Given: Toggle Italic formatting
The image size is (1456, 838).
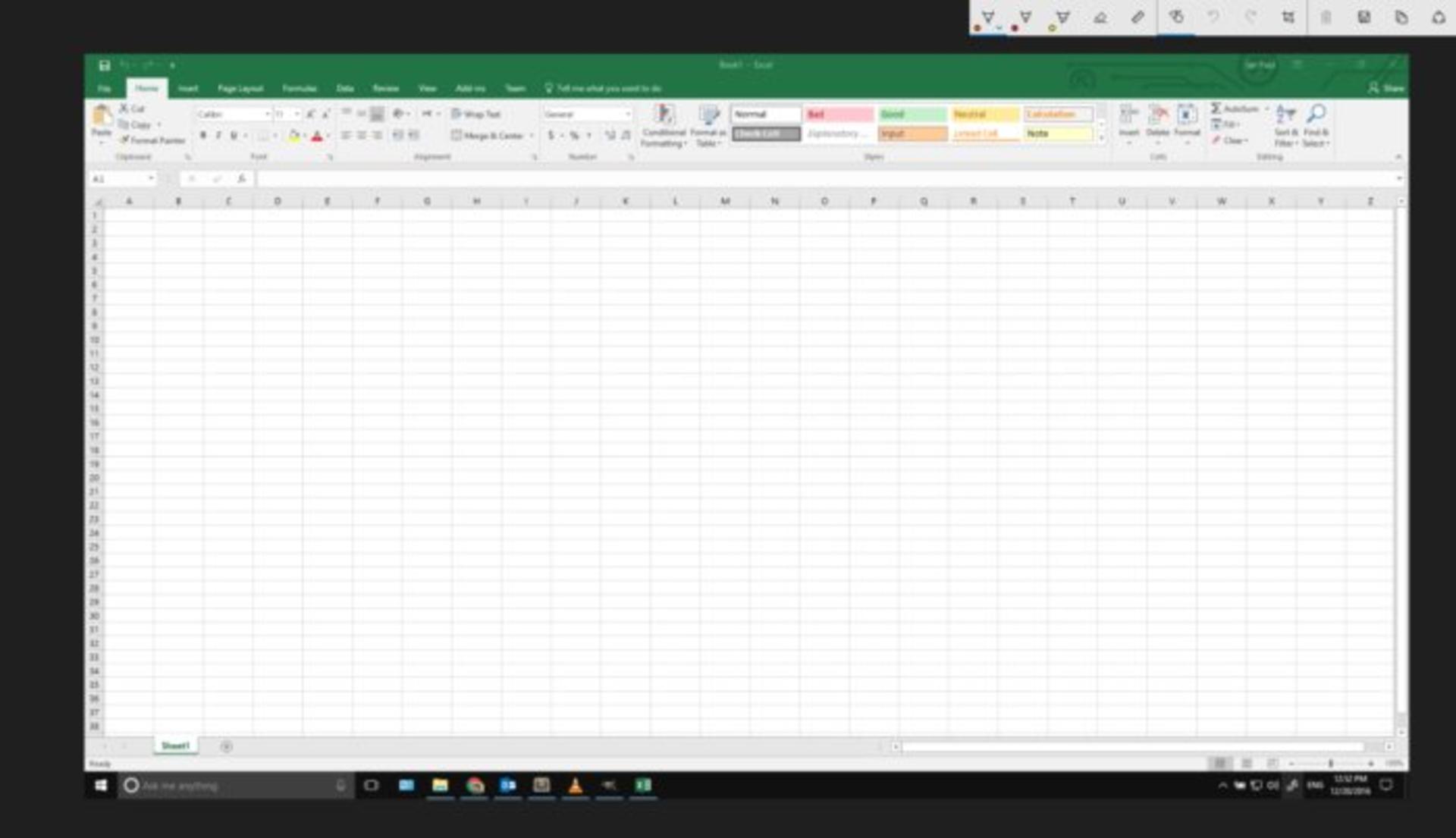Looking at the screenshot, I should [x=218, y=136].
